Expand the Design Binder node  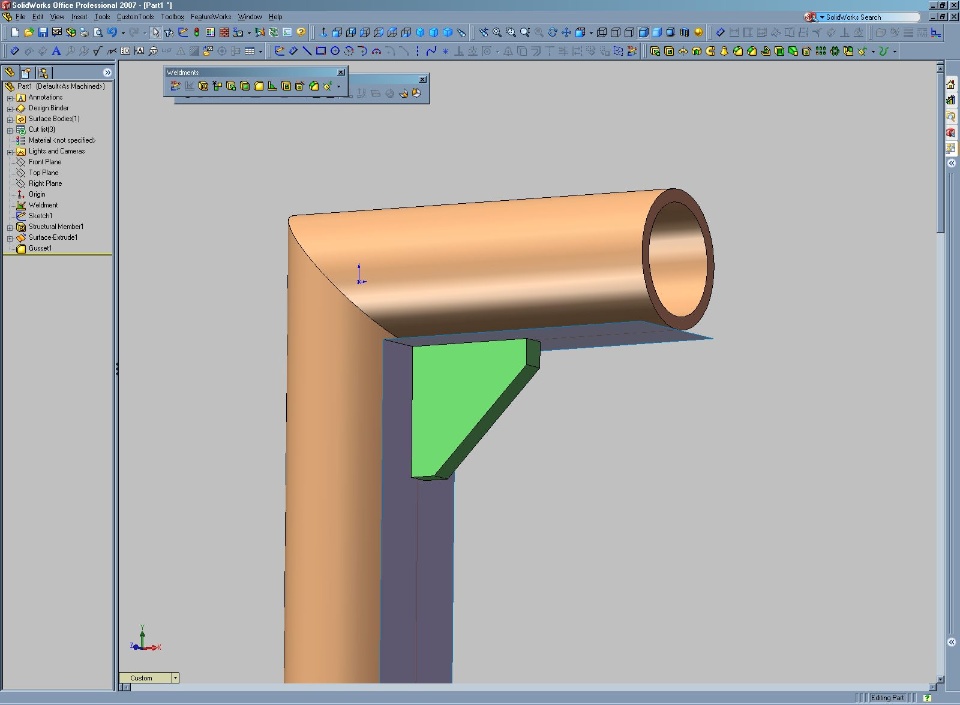point(10,109)
